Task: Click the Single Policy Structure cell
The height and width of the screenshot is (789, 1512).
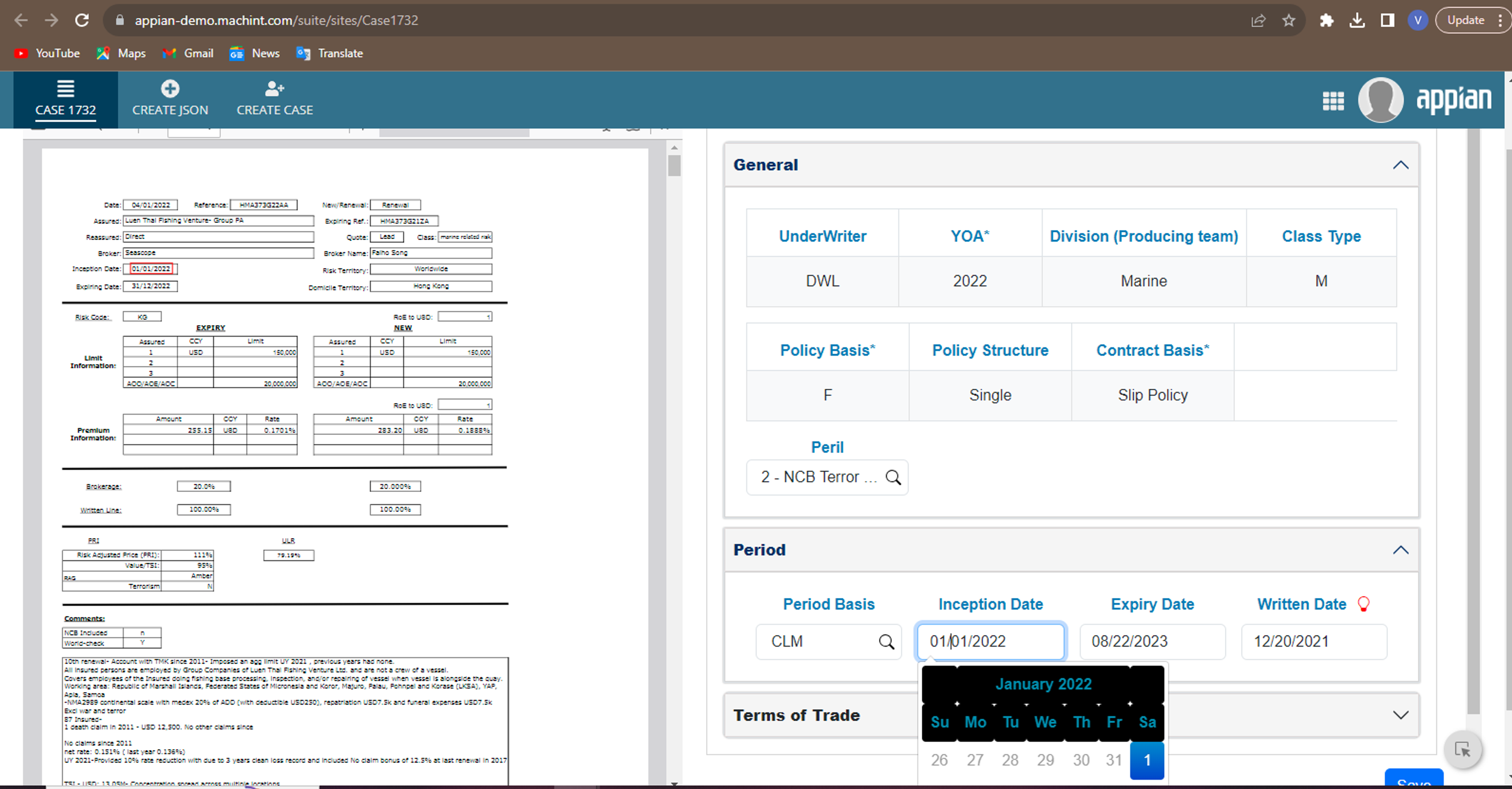Action: coord(990,395)
